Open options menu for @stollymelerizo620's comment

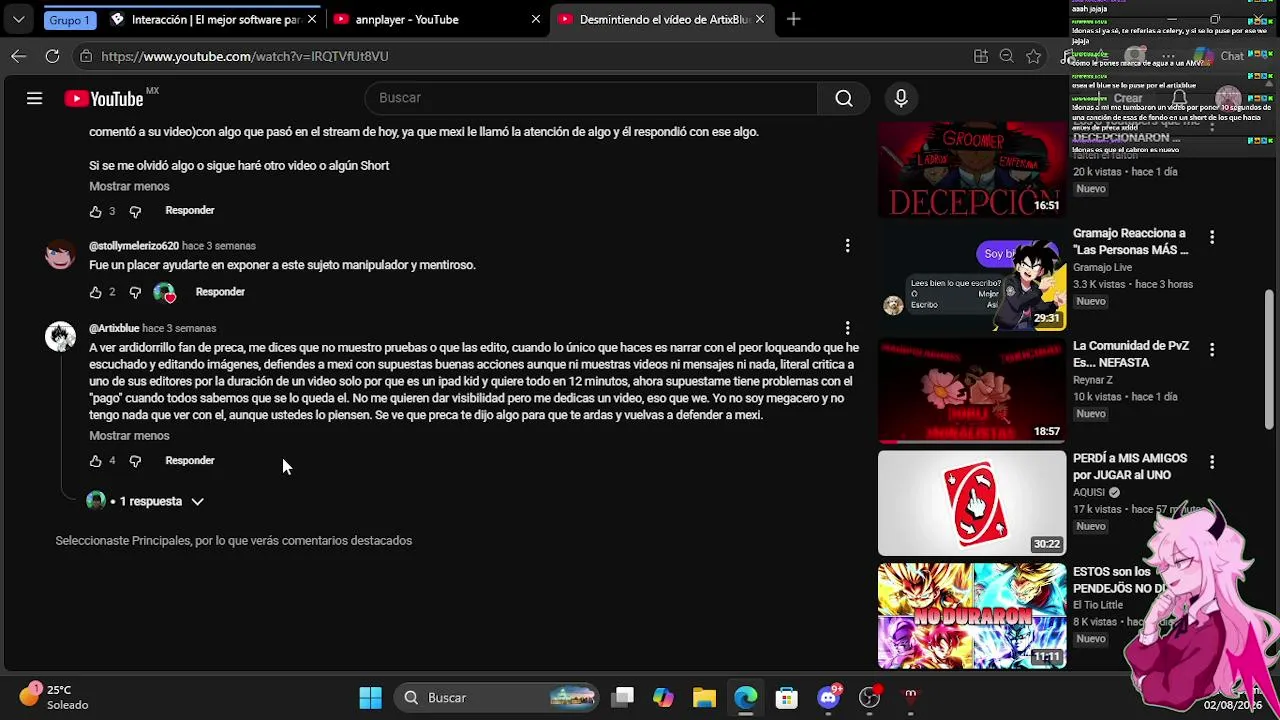847,246
